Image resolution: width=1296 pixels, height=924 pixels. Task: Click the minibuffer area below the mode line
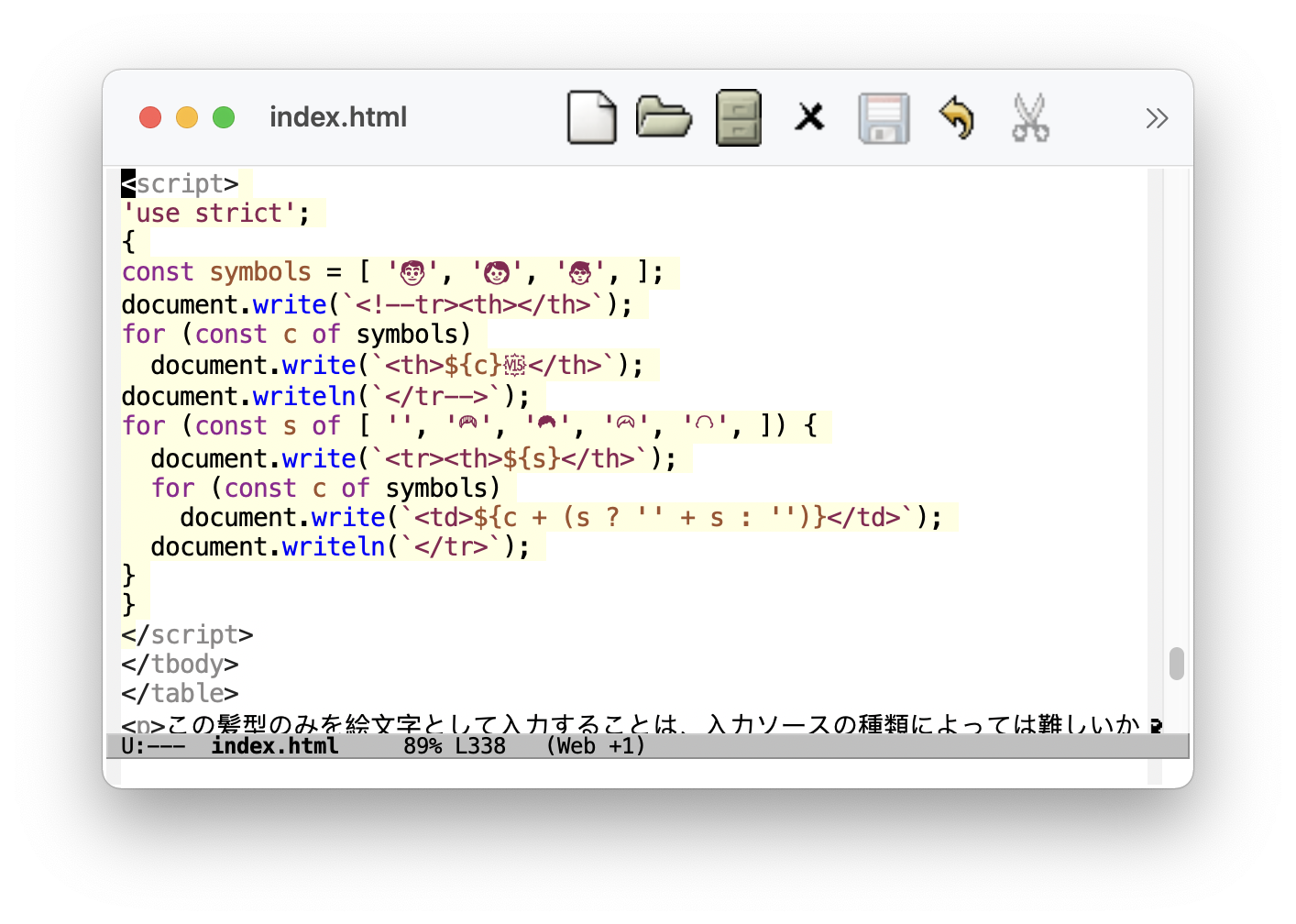632,772
